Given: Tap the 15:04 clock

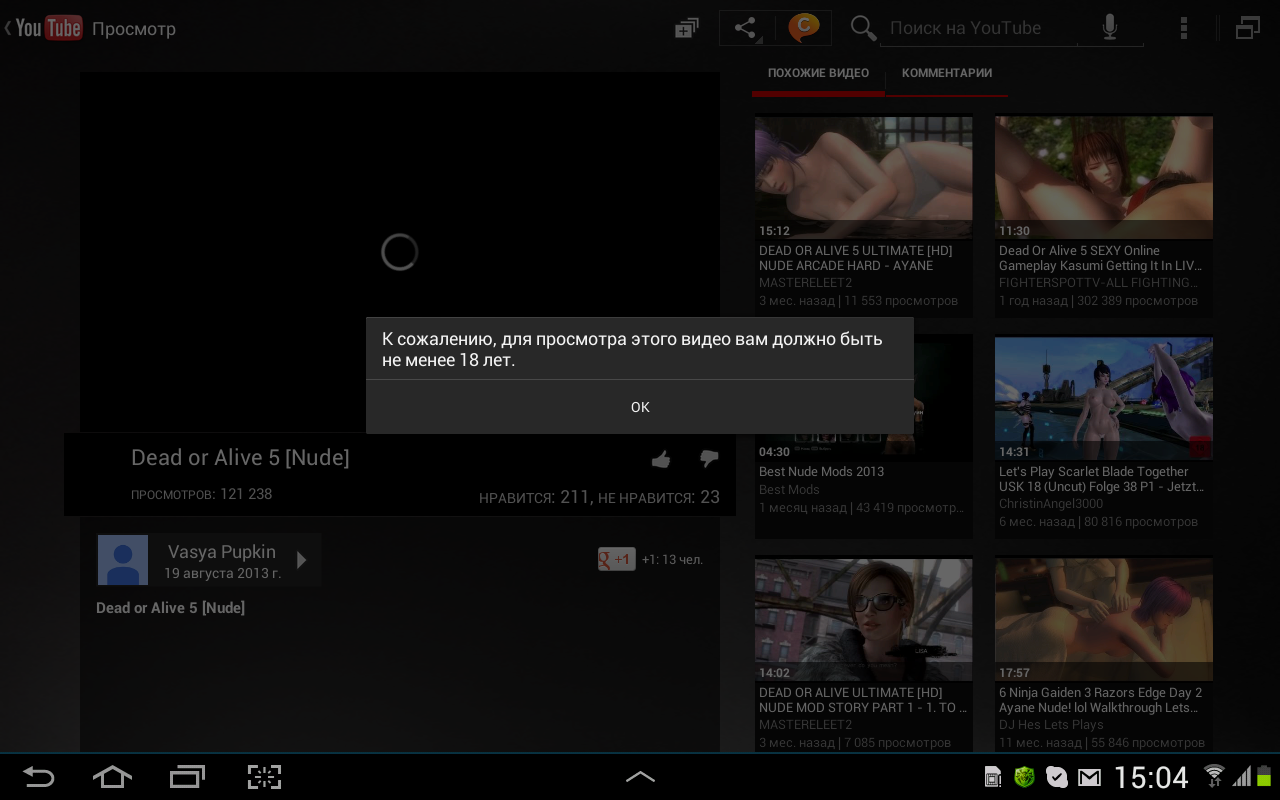Looking at the screenshot, I should tap(1151, 777).
